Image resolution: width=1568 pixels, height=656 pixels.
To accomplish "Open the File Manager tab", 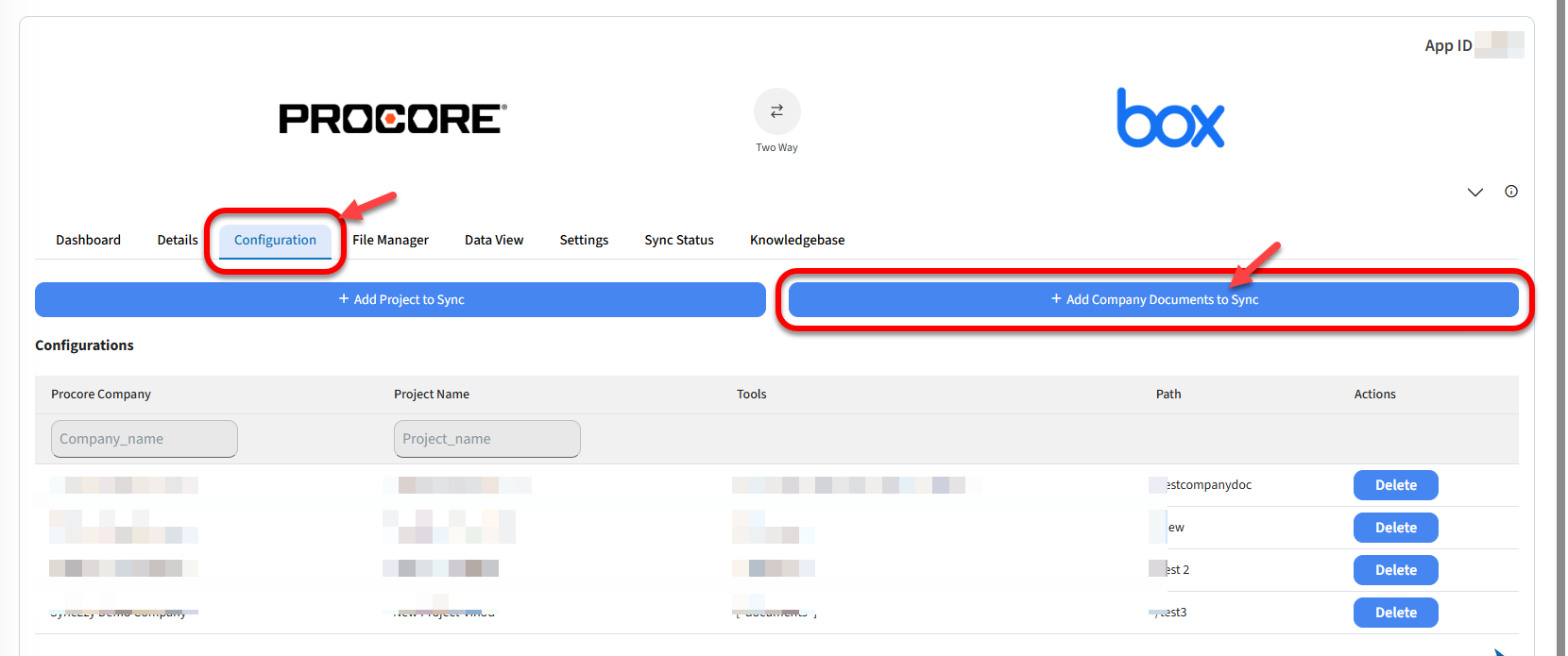I will [x=390, y=240].
